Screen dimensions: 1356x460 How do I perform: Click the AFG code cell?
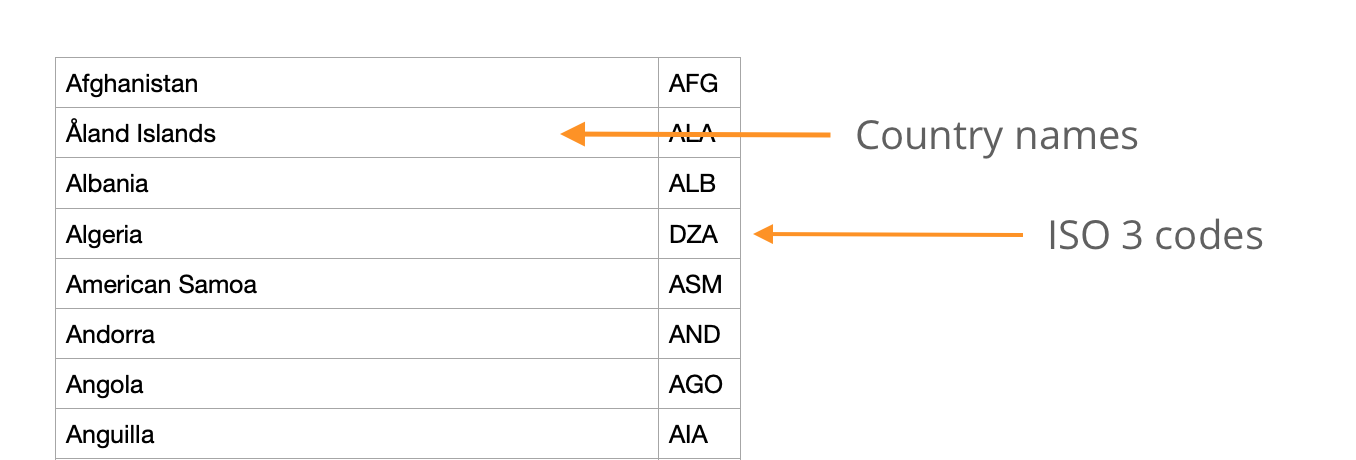694,84
